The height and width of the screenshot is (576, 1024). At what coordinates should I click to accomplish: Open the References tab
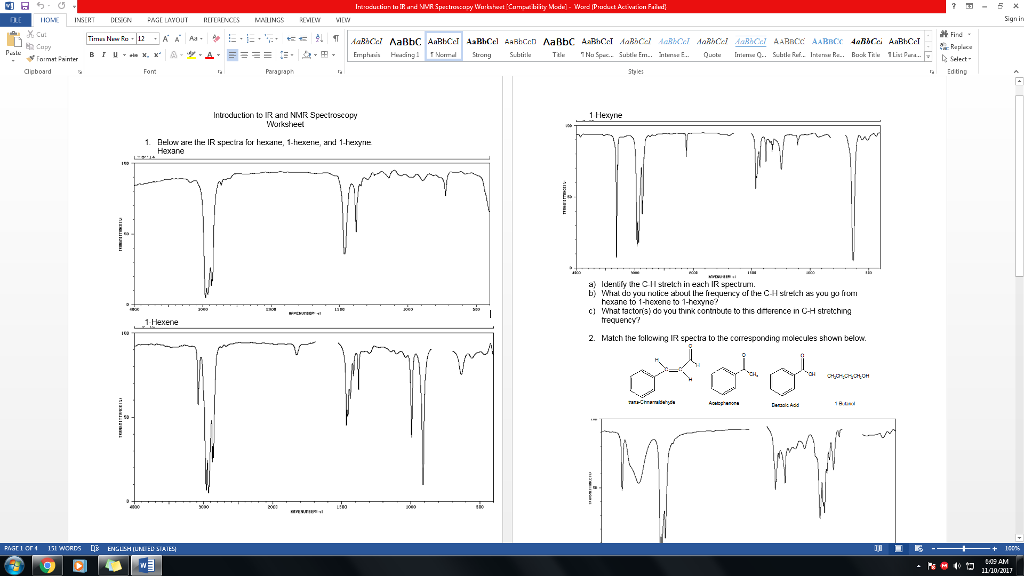(221, 20)
